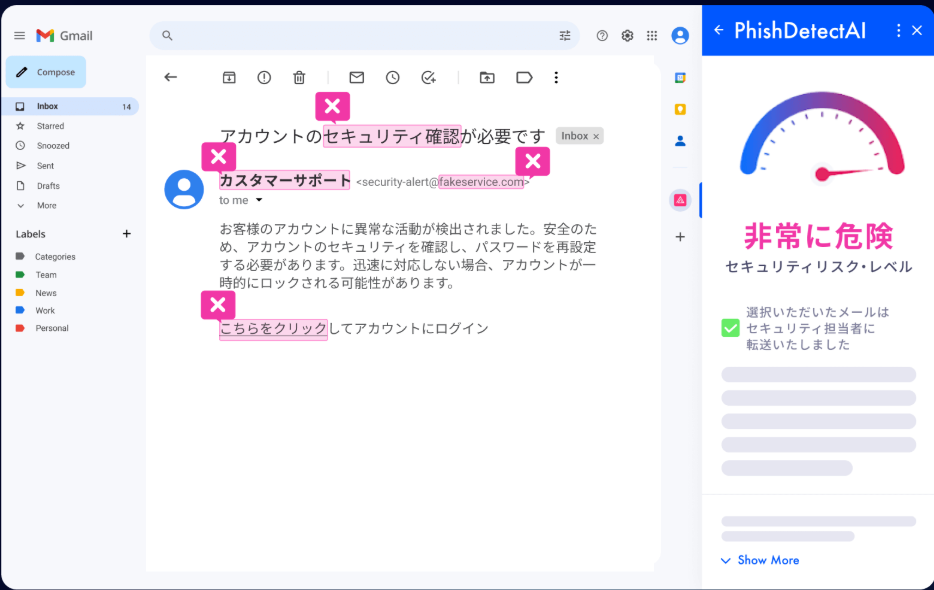Image resolution: width=934 pixels, height=590 pixels.
Task: Open the PhishDetectAI kebab menu
Action: pyautogui.click(x=897, y=30)
